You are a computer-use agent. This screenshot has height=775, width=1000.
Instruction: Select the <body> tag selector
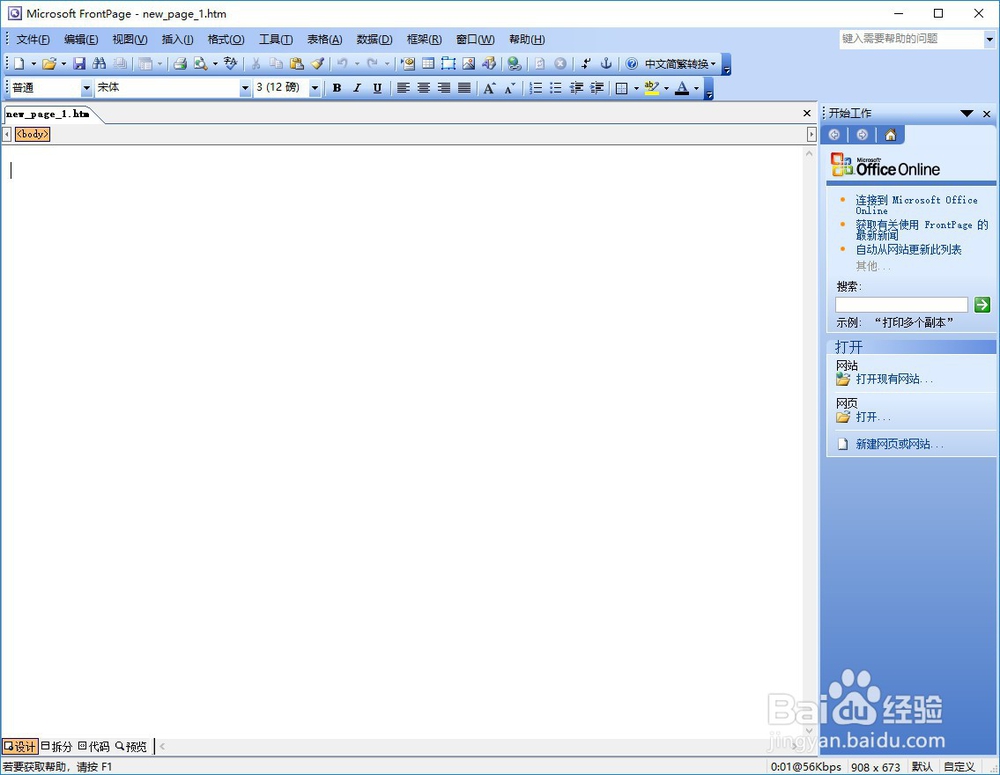pyautogui.click(x=33, y=134)
